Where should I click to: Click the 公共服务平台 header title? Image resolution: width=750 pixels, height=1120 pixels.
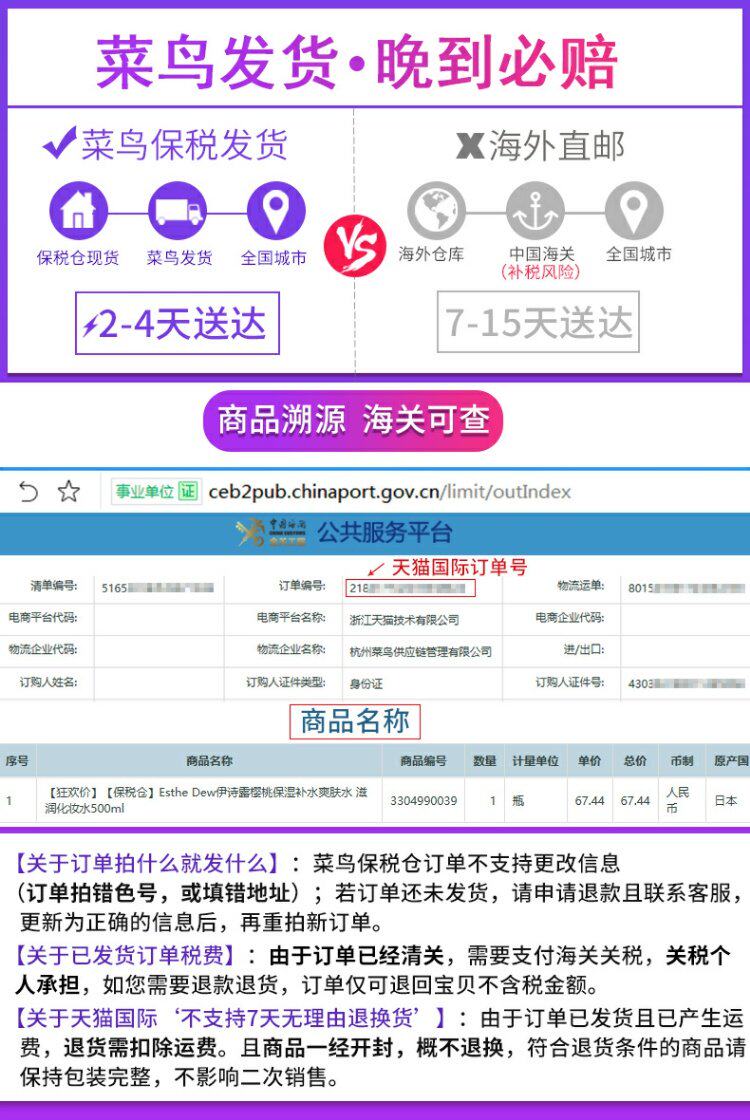pyautogui.click(x=385, y=532)
